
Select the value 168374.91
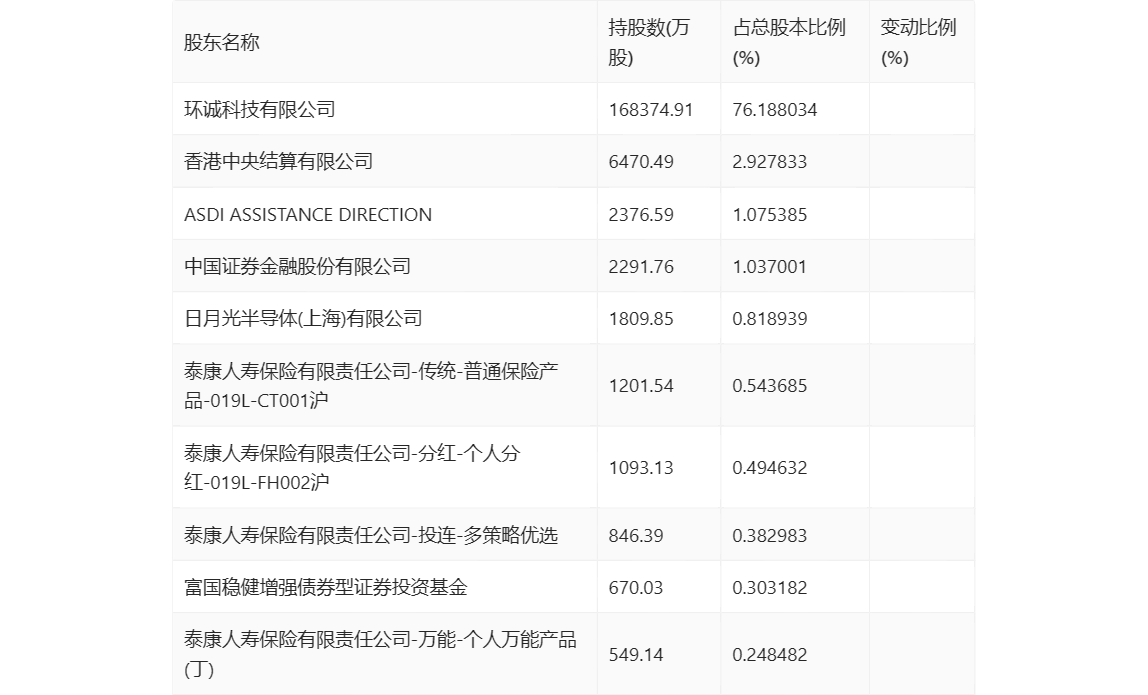(651, 110)
